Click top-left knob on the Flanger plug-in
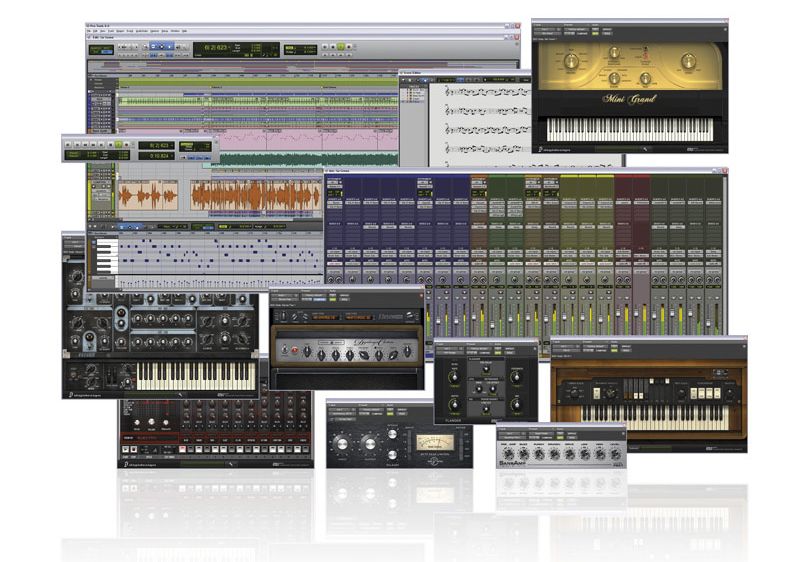Viewport: 800px width, 562px height. tap(453, 377)
